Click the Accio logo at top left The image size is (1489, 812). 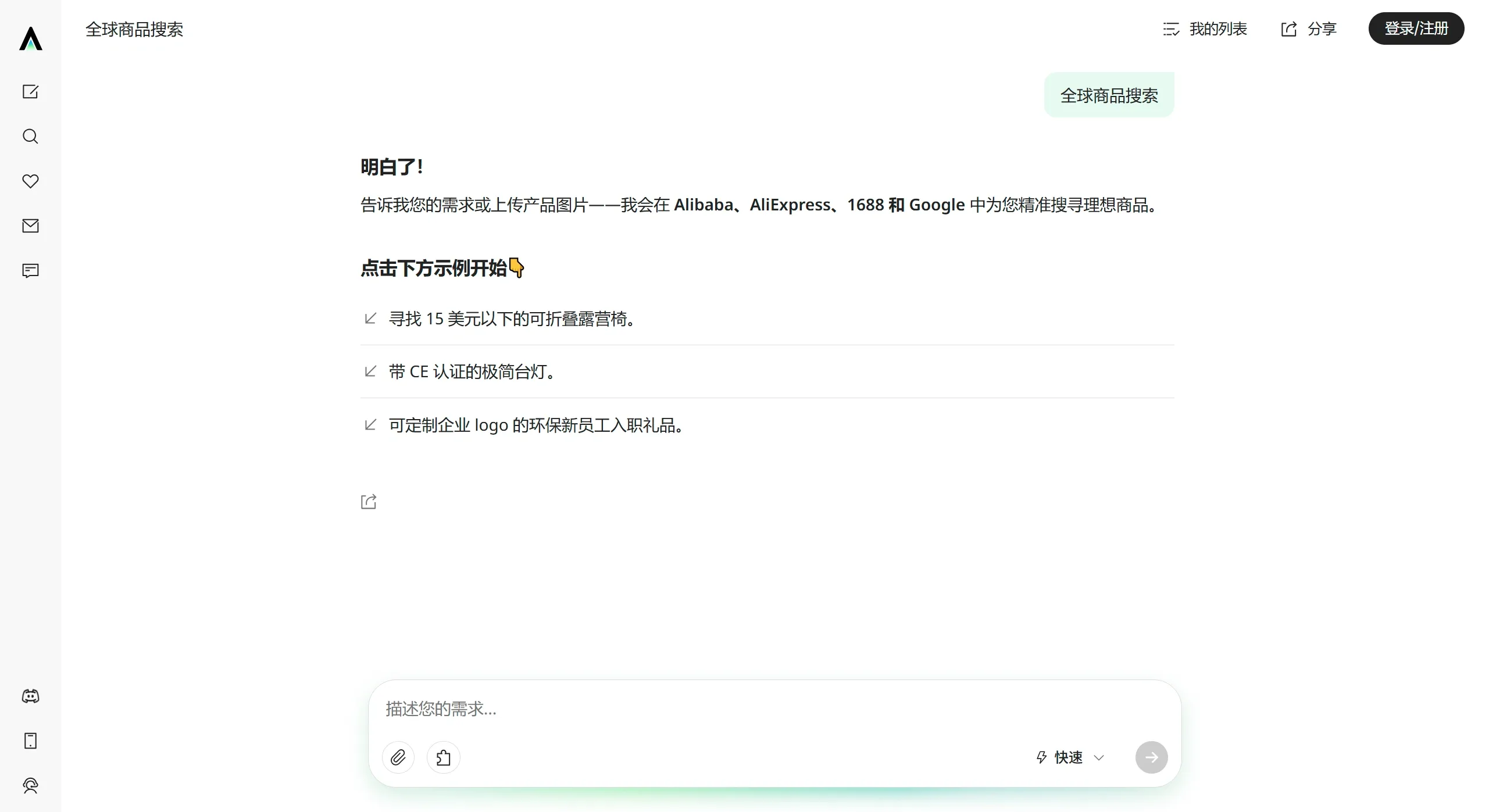click(30, 38)
